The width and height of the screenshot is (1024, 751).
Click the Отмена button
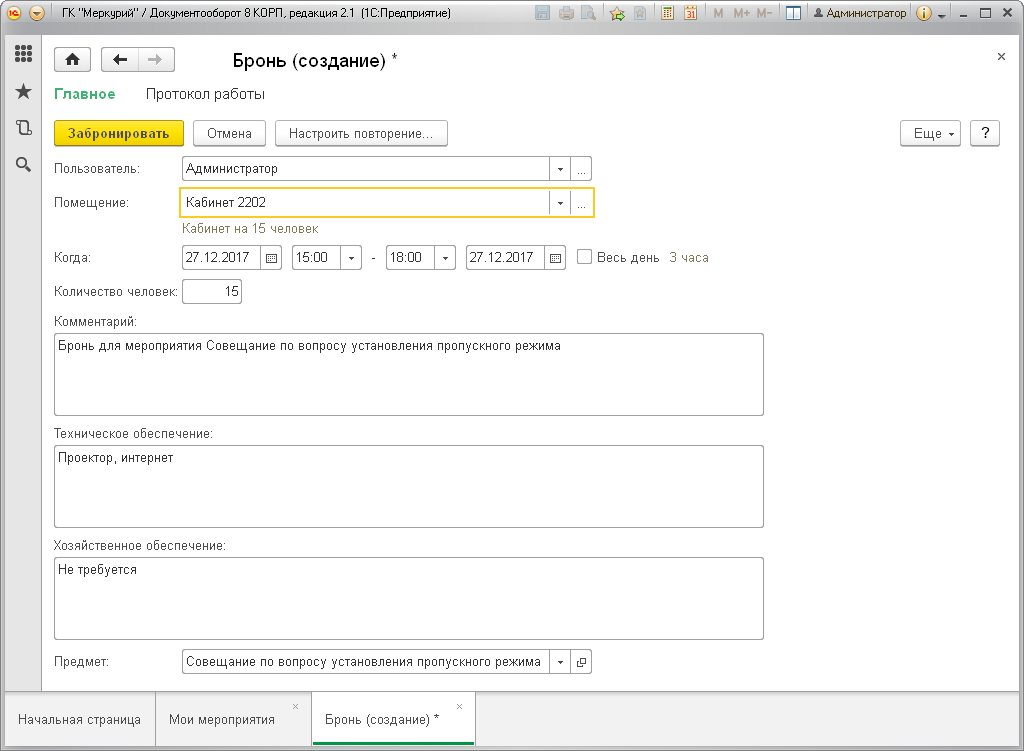229,133
